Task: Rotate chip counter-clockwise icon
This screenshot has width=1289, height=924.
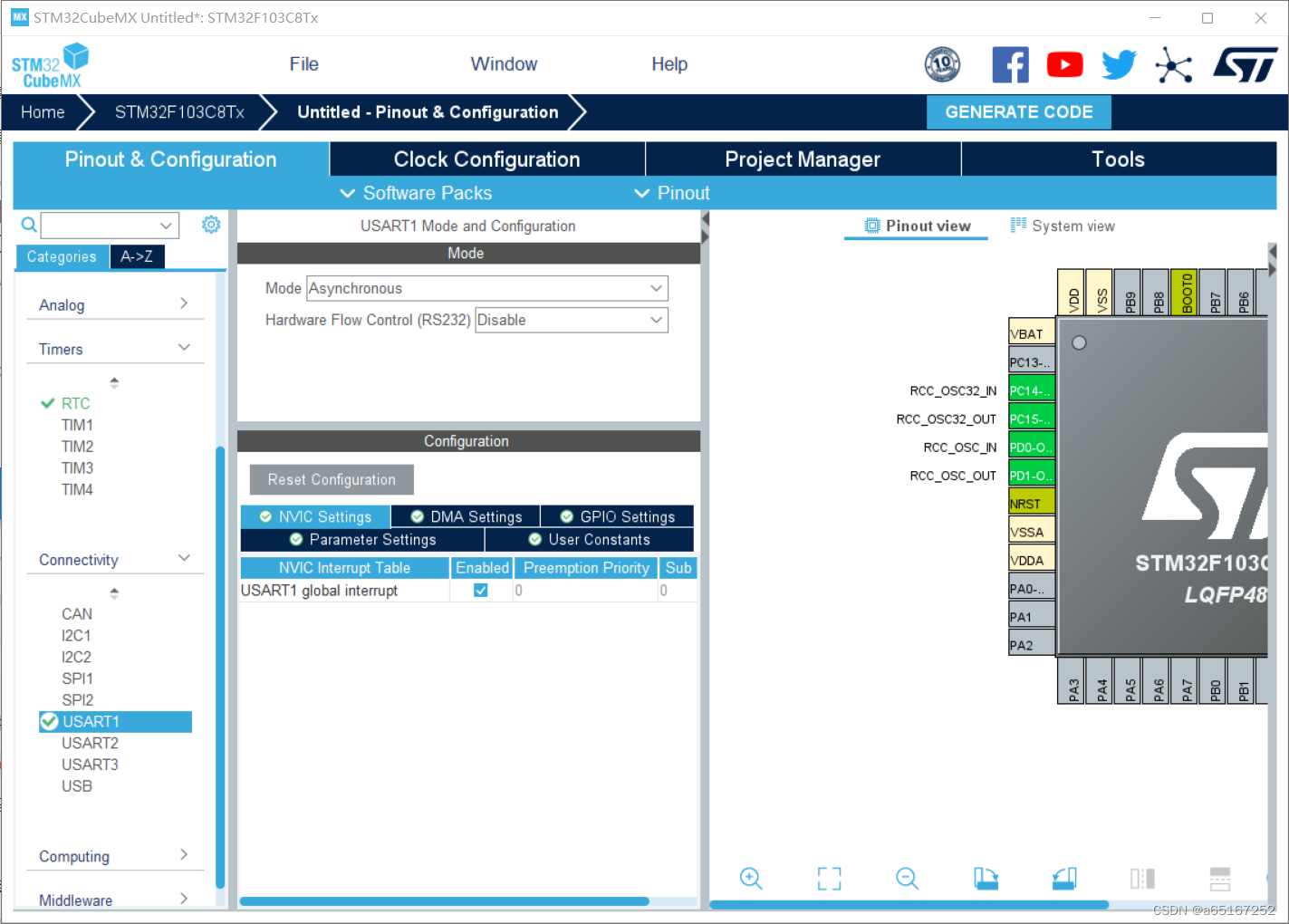Action: click(1064, 878)
